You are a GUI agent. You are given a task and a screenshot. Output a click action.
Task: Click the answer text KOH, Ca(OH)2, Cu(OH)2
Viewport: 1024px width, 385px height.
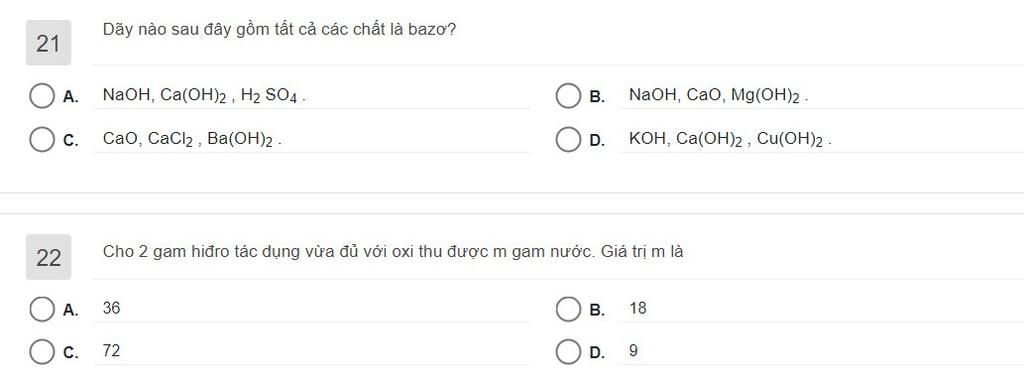[730, 140]
